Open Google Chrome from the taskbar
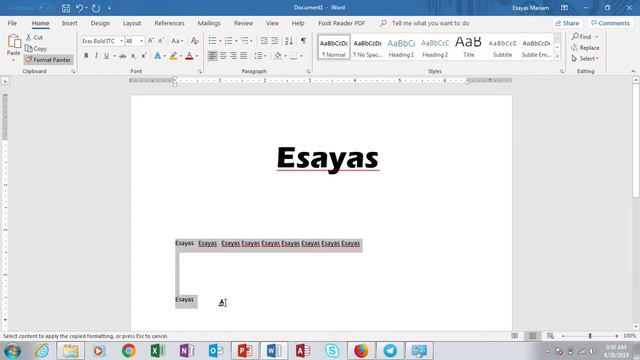 pos(129,351)
